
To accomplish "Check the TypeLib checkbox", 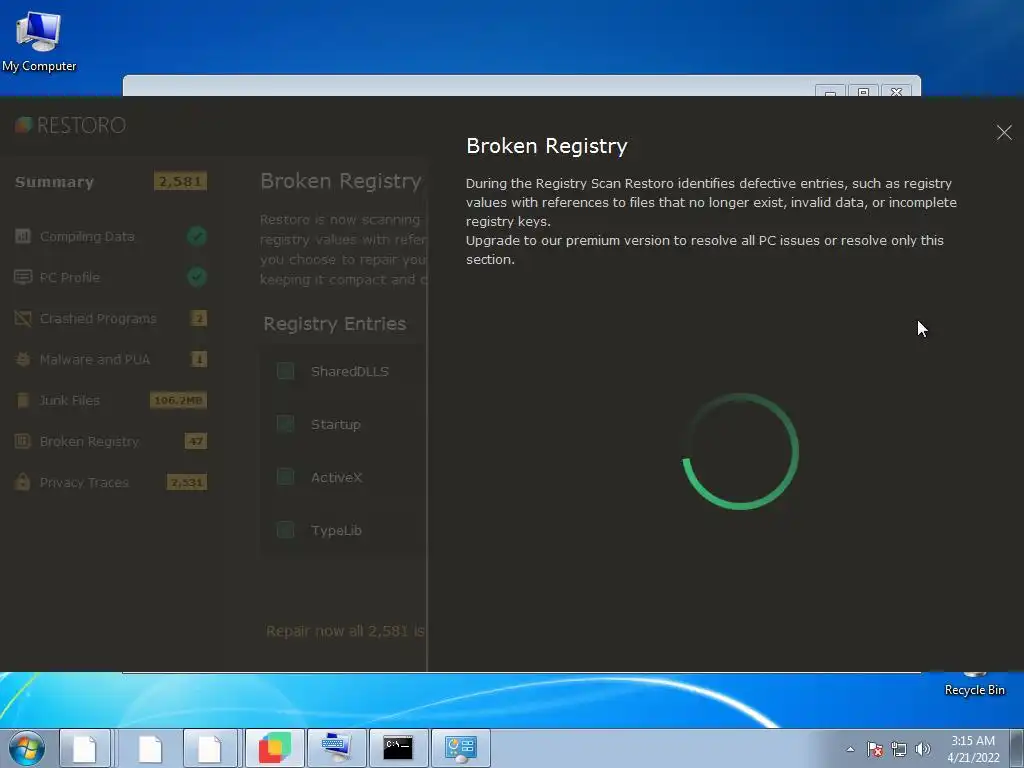I will (285, 530).
